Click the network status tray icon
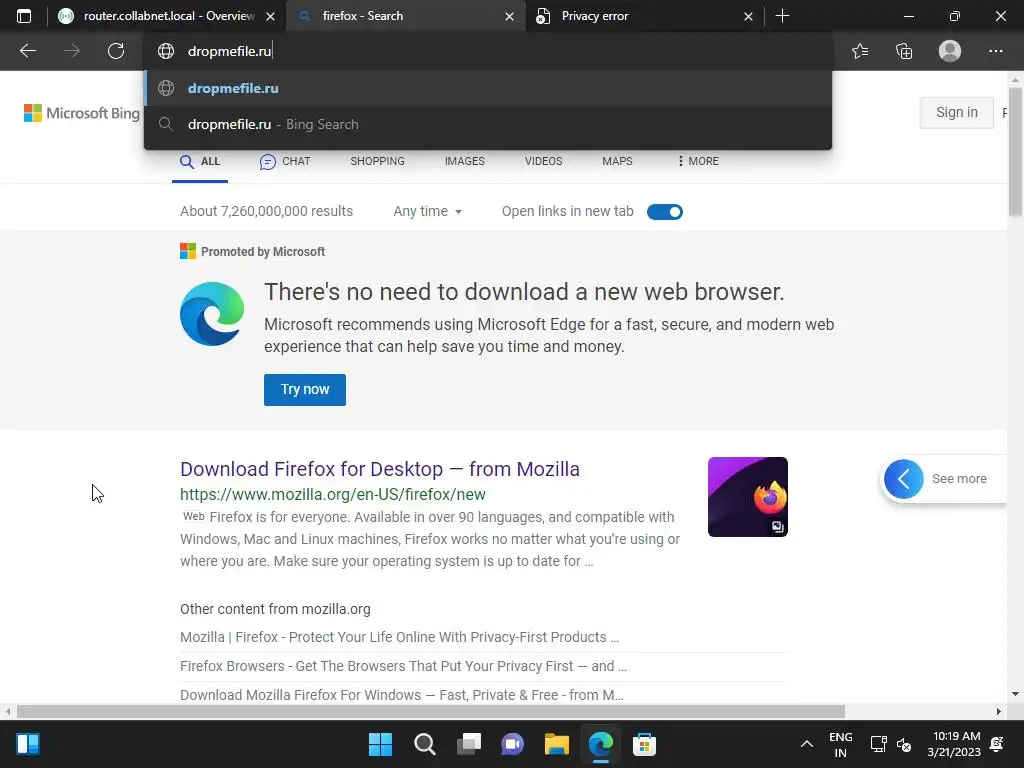This screenshot has width=1024, height=768. point(878,744)
